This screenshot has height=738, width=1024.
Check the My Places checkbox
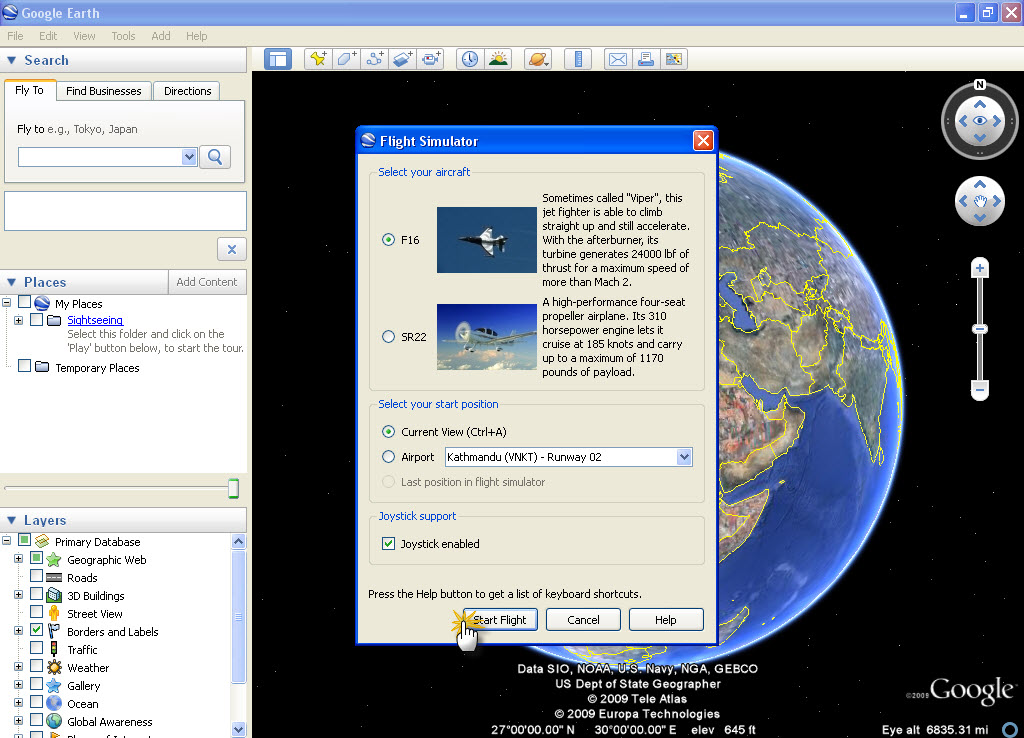coord(25,302)
